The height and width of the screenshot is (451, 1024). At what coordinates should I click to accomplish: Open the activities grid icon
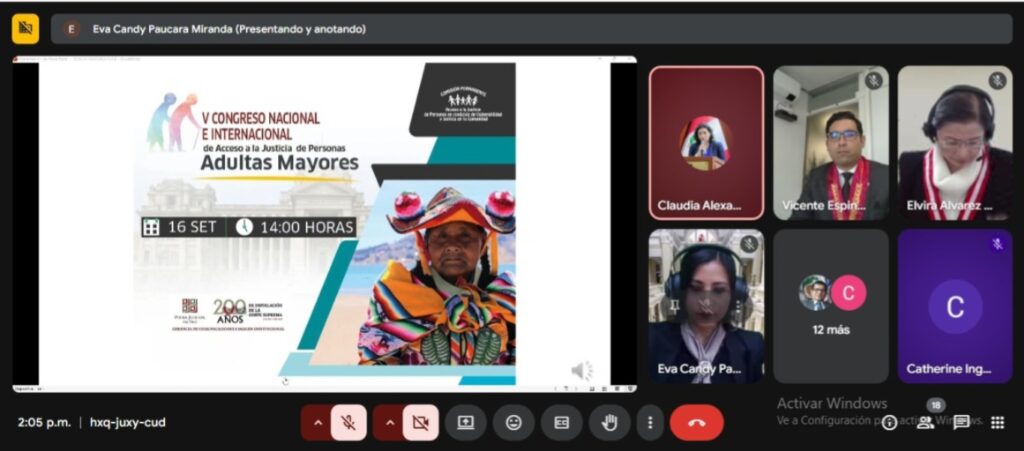[997, 422]
